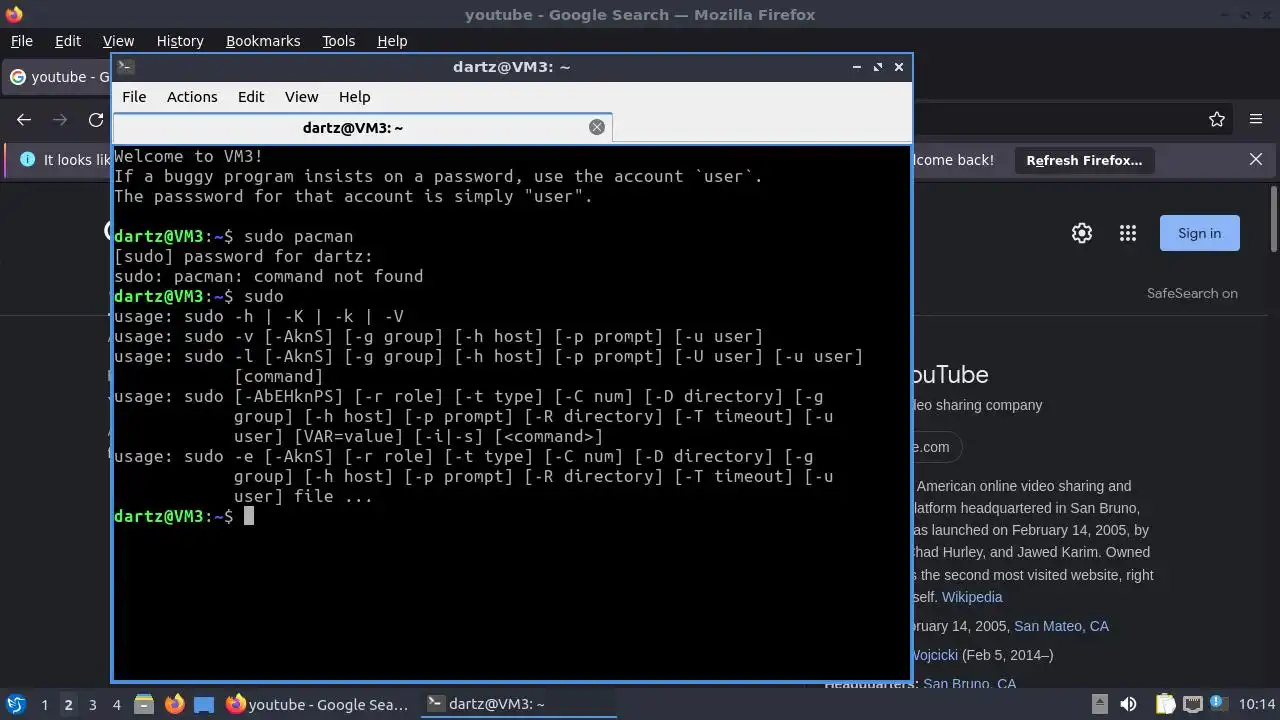Viewport: 1280px width, 720px height.
Task: Switch to workspace 1
Action: 44,705
